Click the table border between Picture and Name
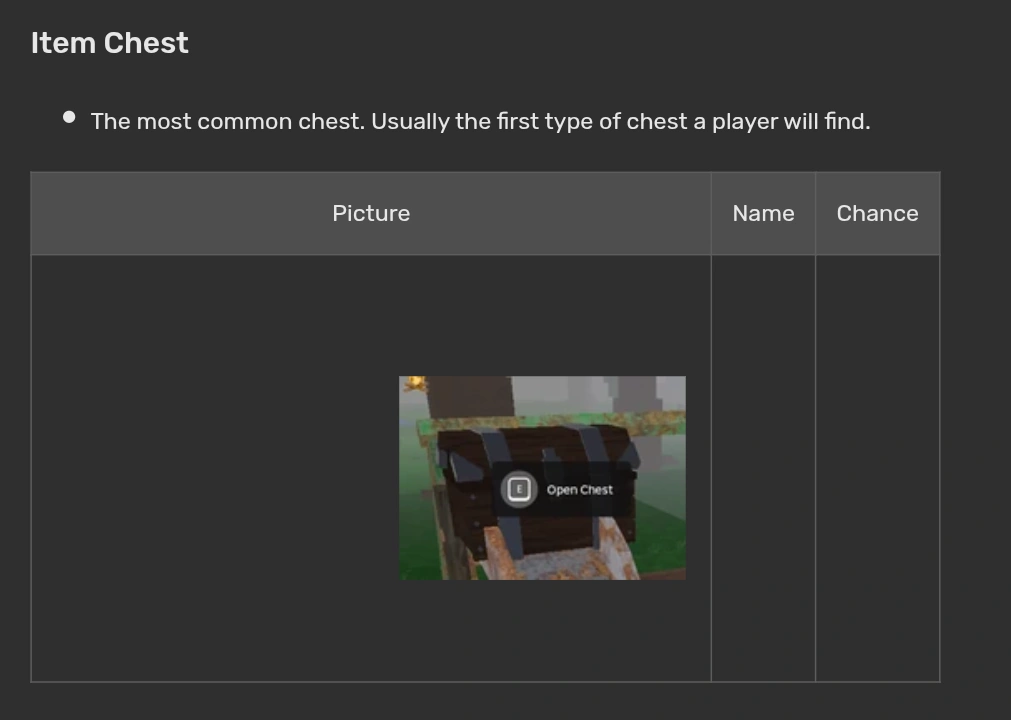This screenshot has width=1011, height=720. tap(712, 468)
